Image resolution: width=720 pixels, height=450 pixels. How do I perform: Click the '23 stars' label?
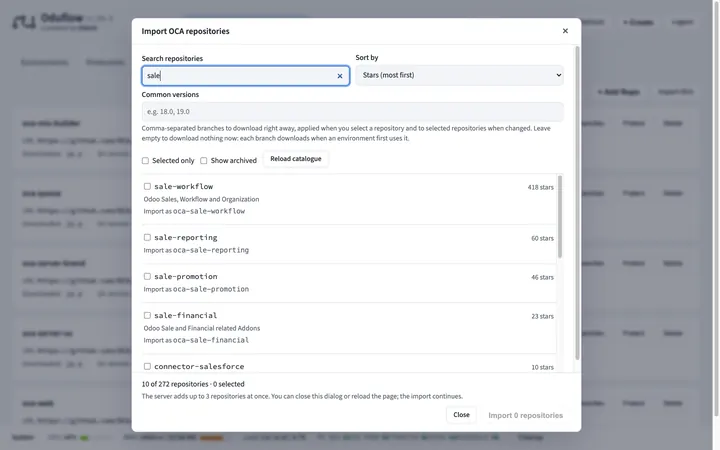(542, 316)
